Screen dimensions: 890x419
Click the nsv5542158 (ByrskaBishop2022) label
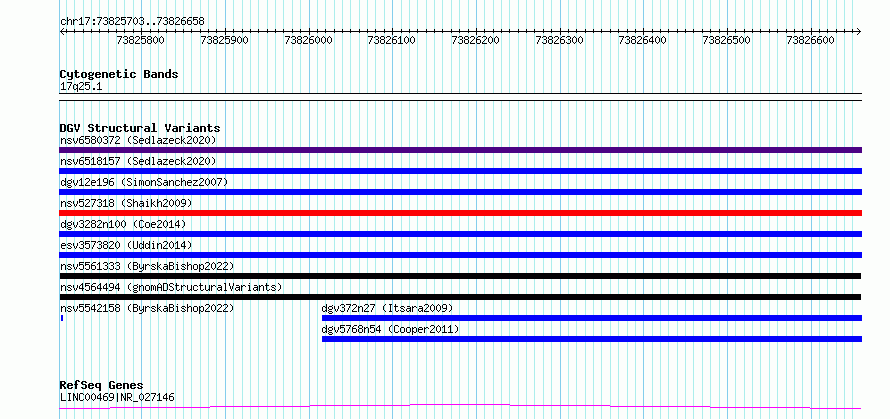(x=147, y=308)
